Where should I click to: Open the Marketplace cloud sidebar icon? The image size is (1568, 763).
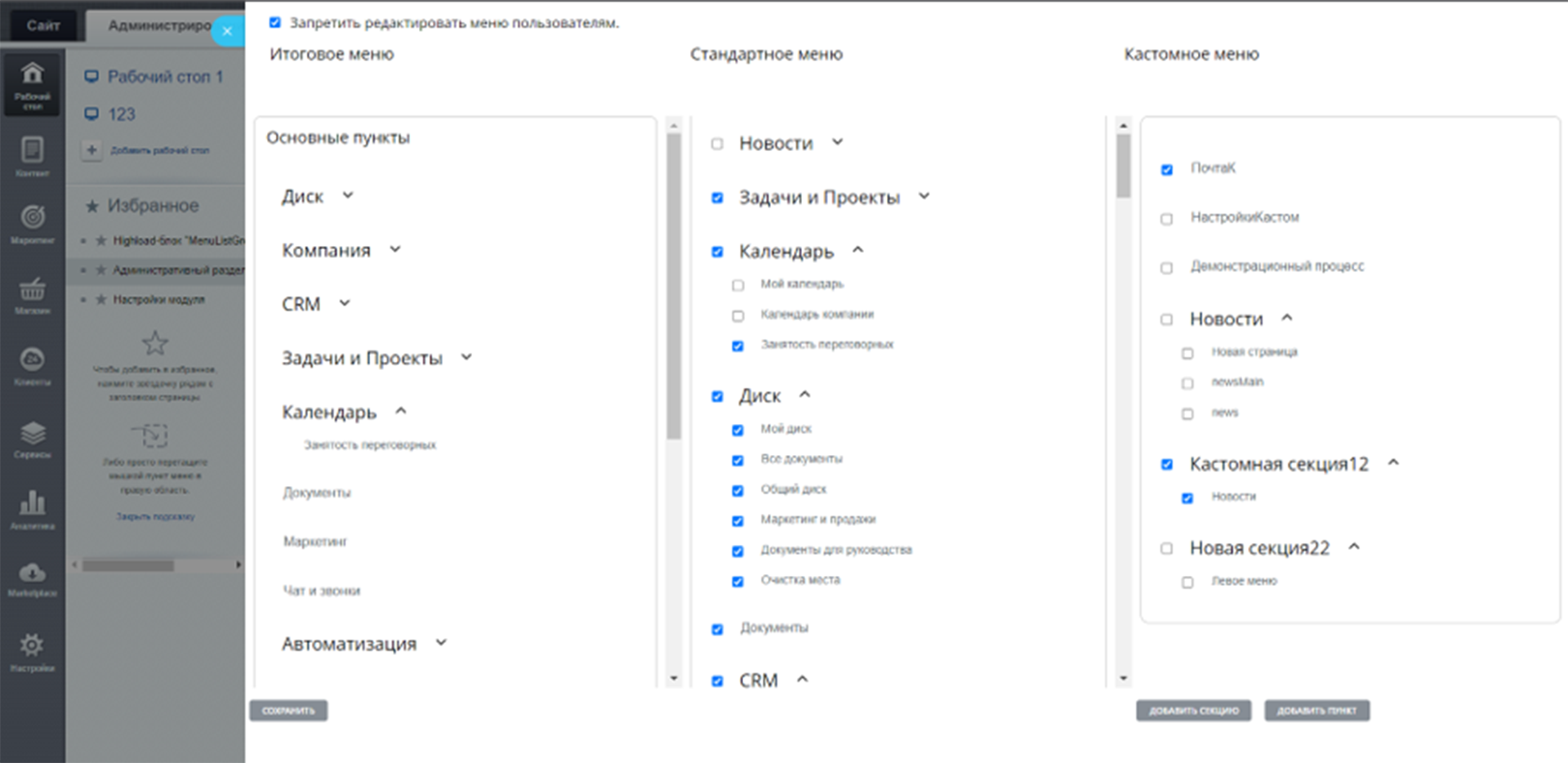pyautogui.click(x=32, y=580)
